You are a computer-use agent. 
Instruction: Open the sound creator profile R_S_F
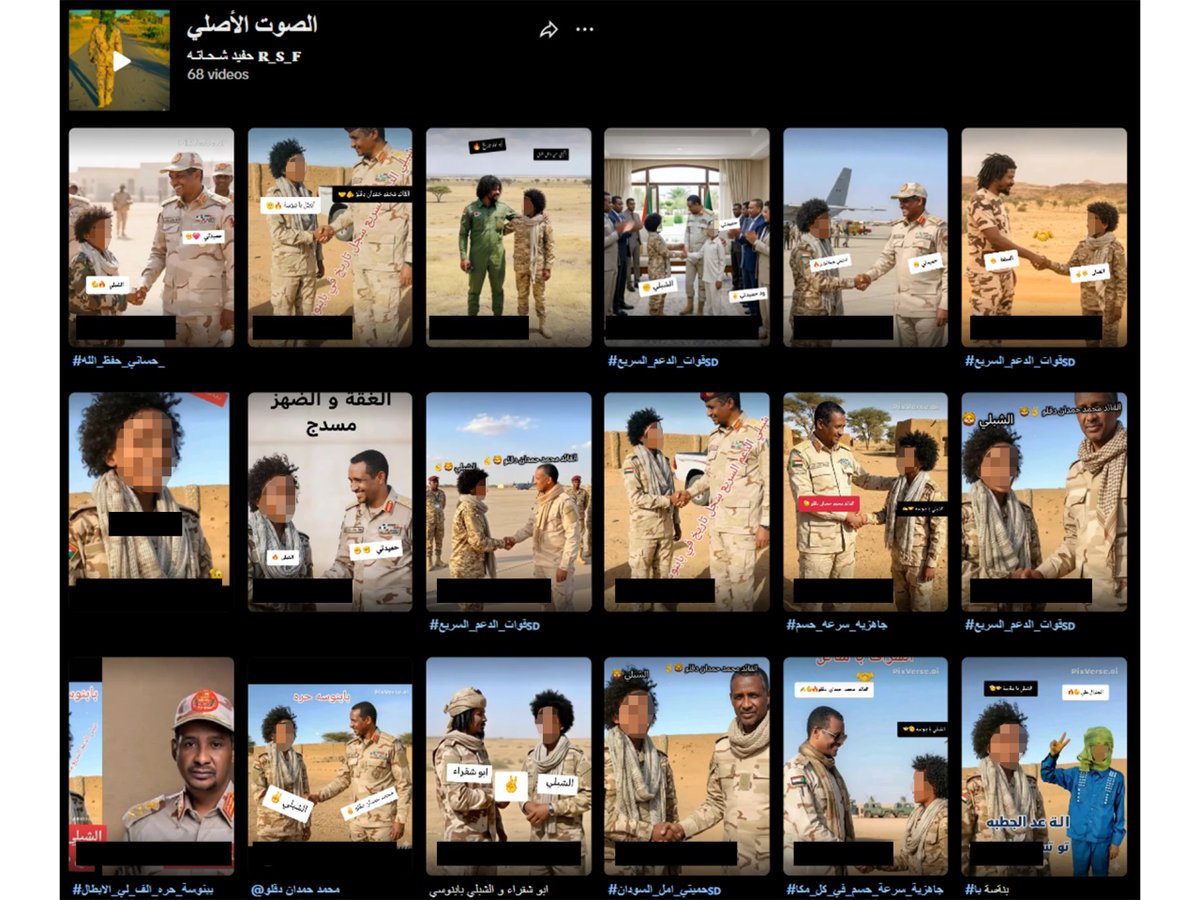tap(243, 56)
